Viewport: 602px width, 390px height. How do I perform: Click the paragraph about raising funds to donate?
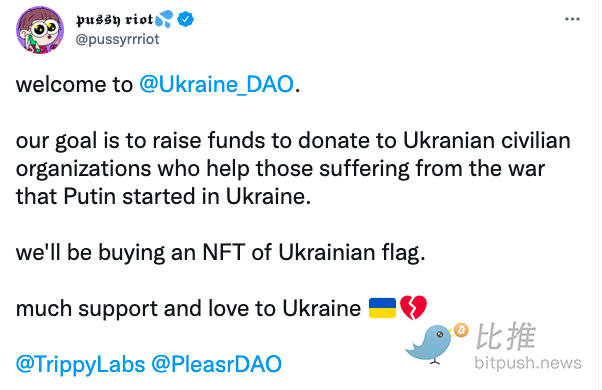tap(293, 169)
